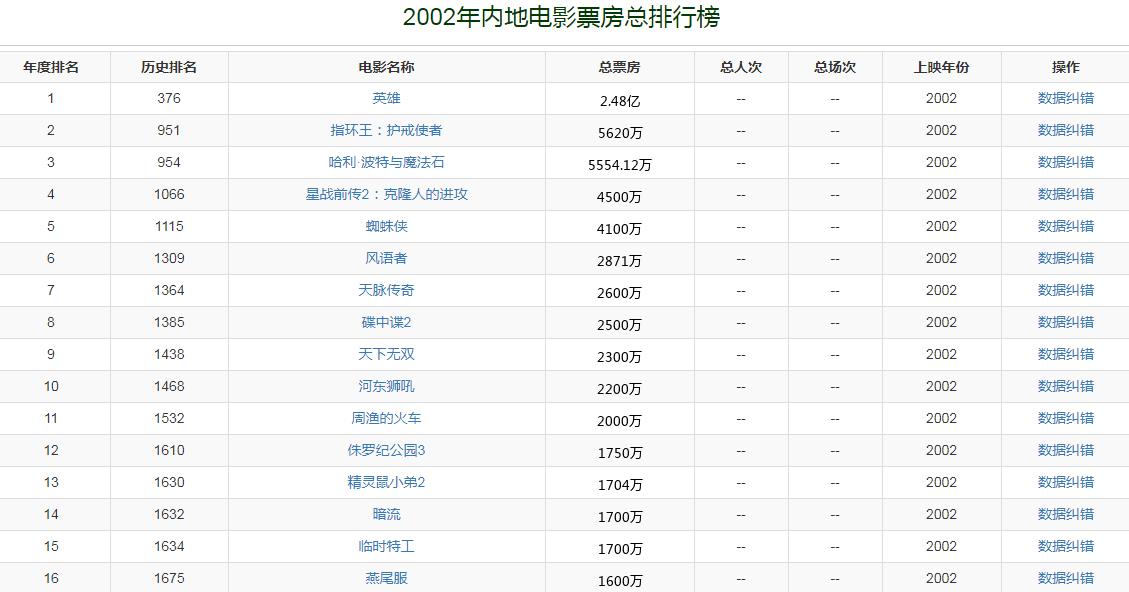This screenshot has height=592, width=1129.
Task: Report data error for 河东狮吼
Action: (1065, 386)
